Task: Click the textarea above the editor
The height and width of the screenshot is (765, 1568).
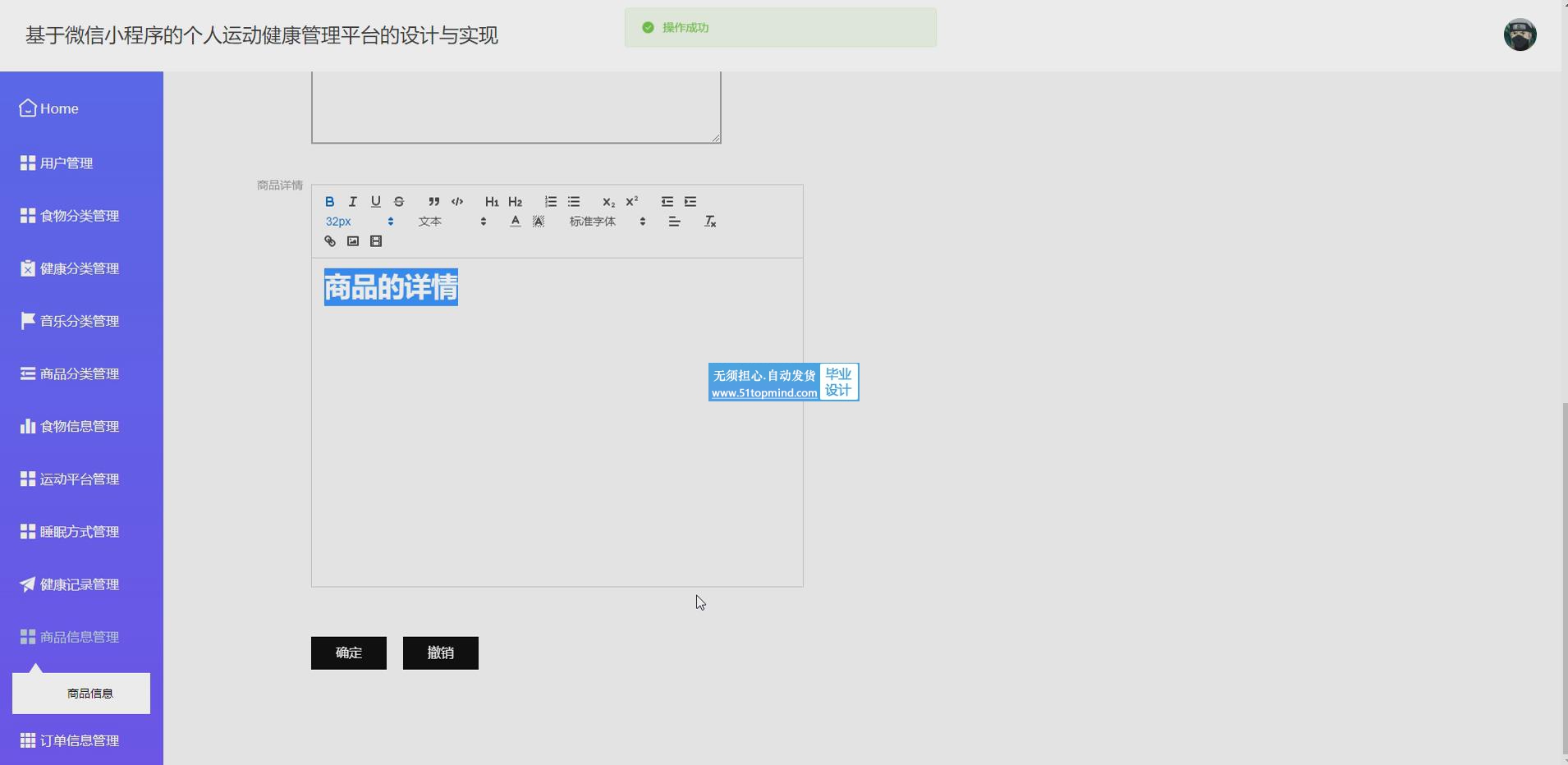Action: (x=516, y=107)
